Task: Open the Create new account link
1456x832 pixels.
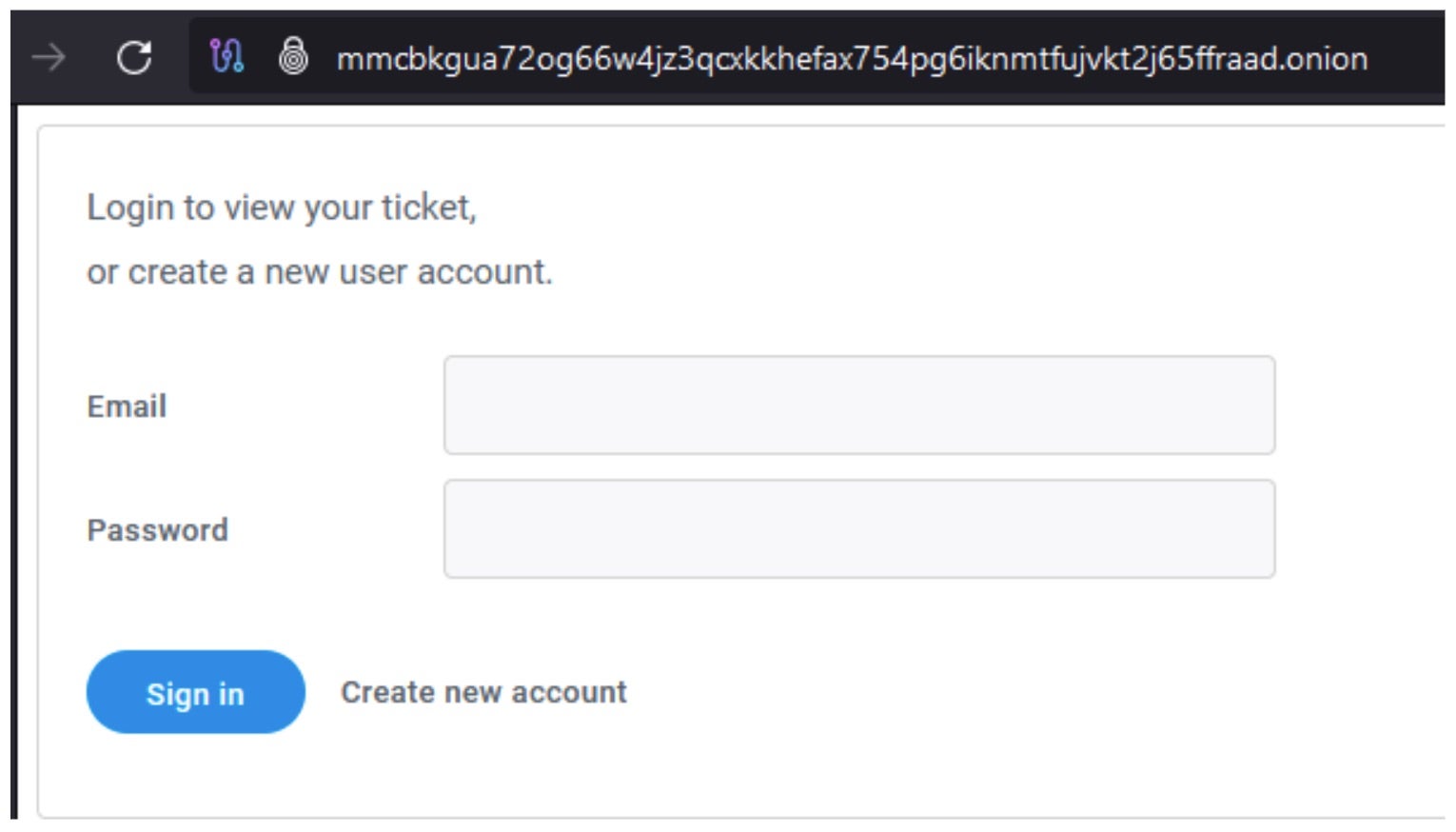Action: click(x=483, y=692)
